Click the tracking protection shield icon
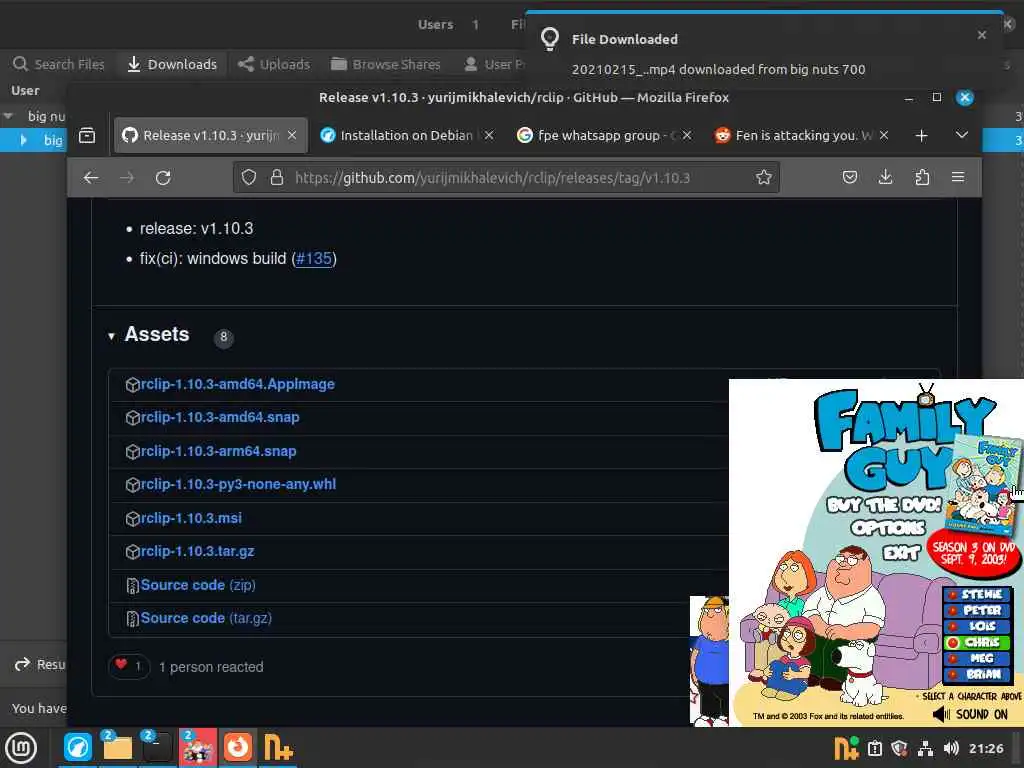Screen dimensions: 1024x768 tap(249, 178)
